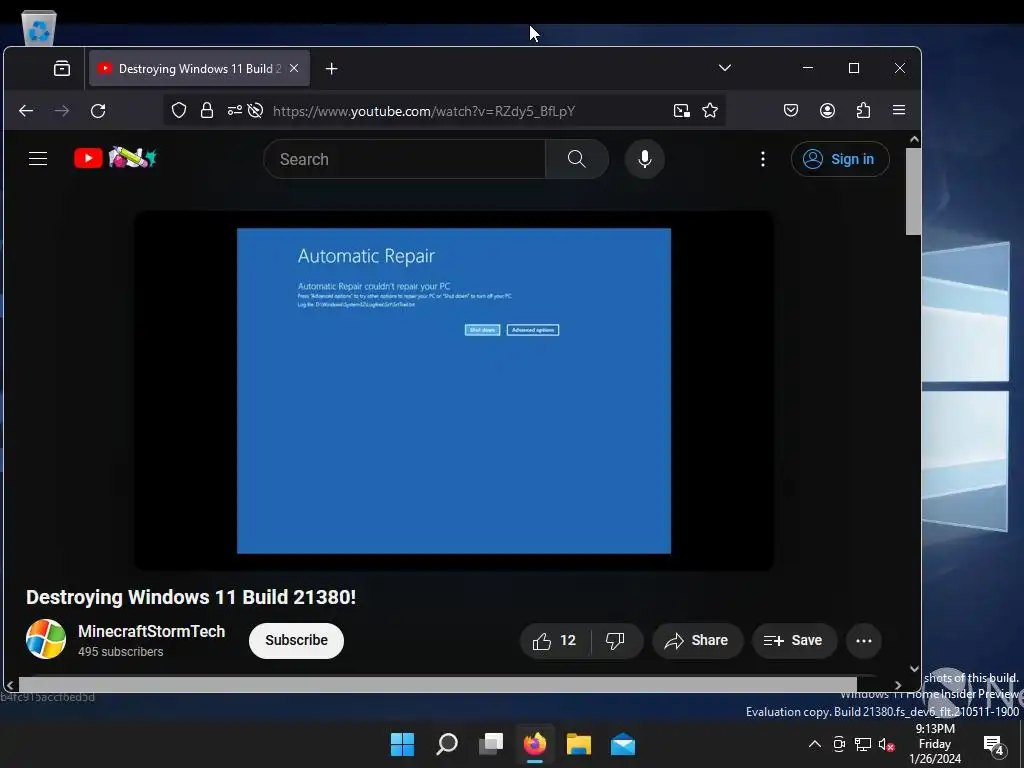Image resolution: width=1024 pixels, height=768 pixels.
Task: Click the vertical page scrollbar thumb
Action: pos(913,191)
